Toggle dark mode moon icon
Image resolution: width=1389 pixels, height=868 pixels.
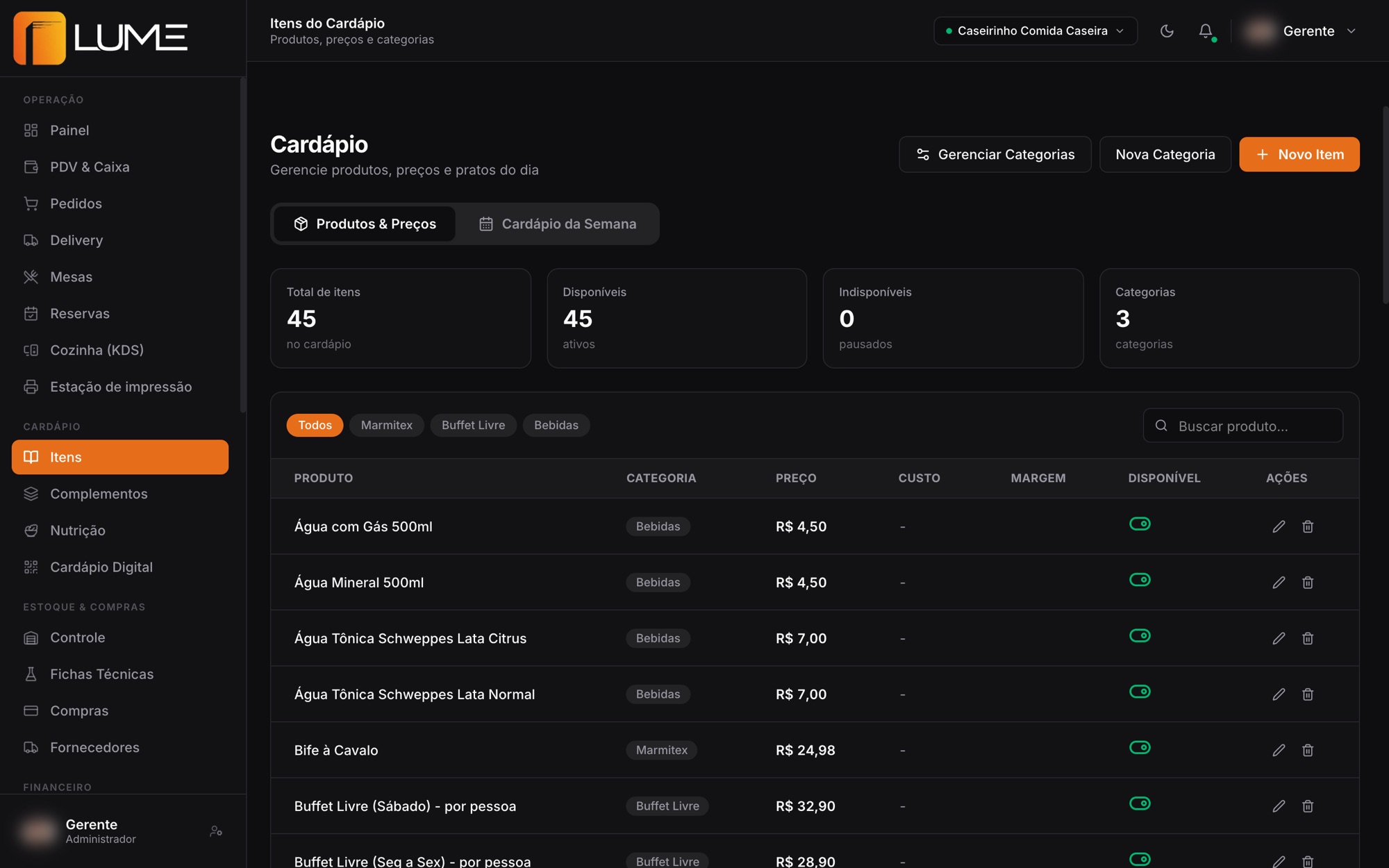(x=1167, y=31)
